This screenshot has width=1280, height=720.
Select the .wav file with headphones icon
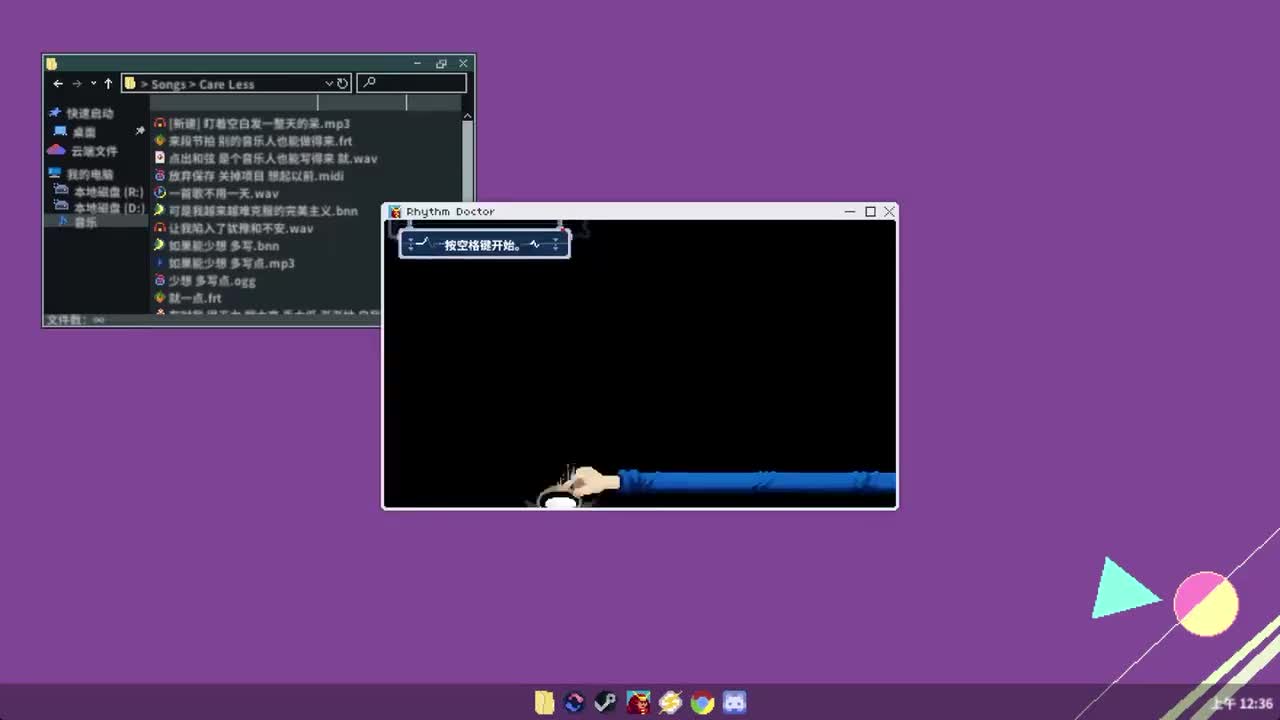233,229
